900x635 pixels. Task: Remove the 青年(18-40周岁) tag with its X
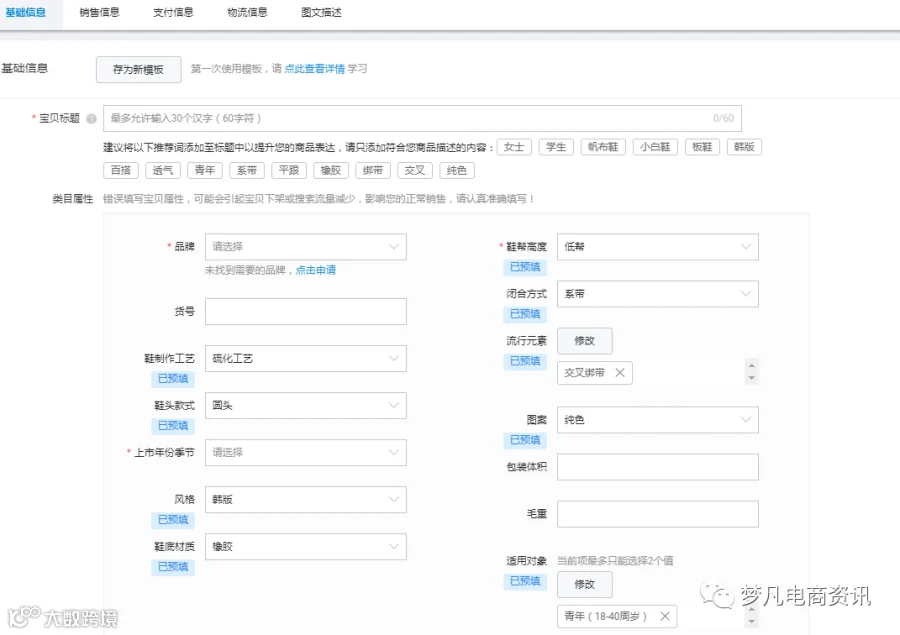[x=665, y=616]
